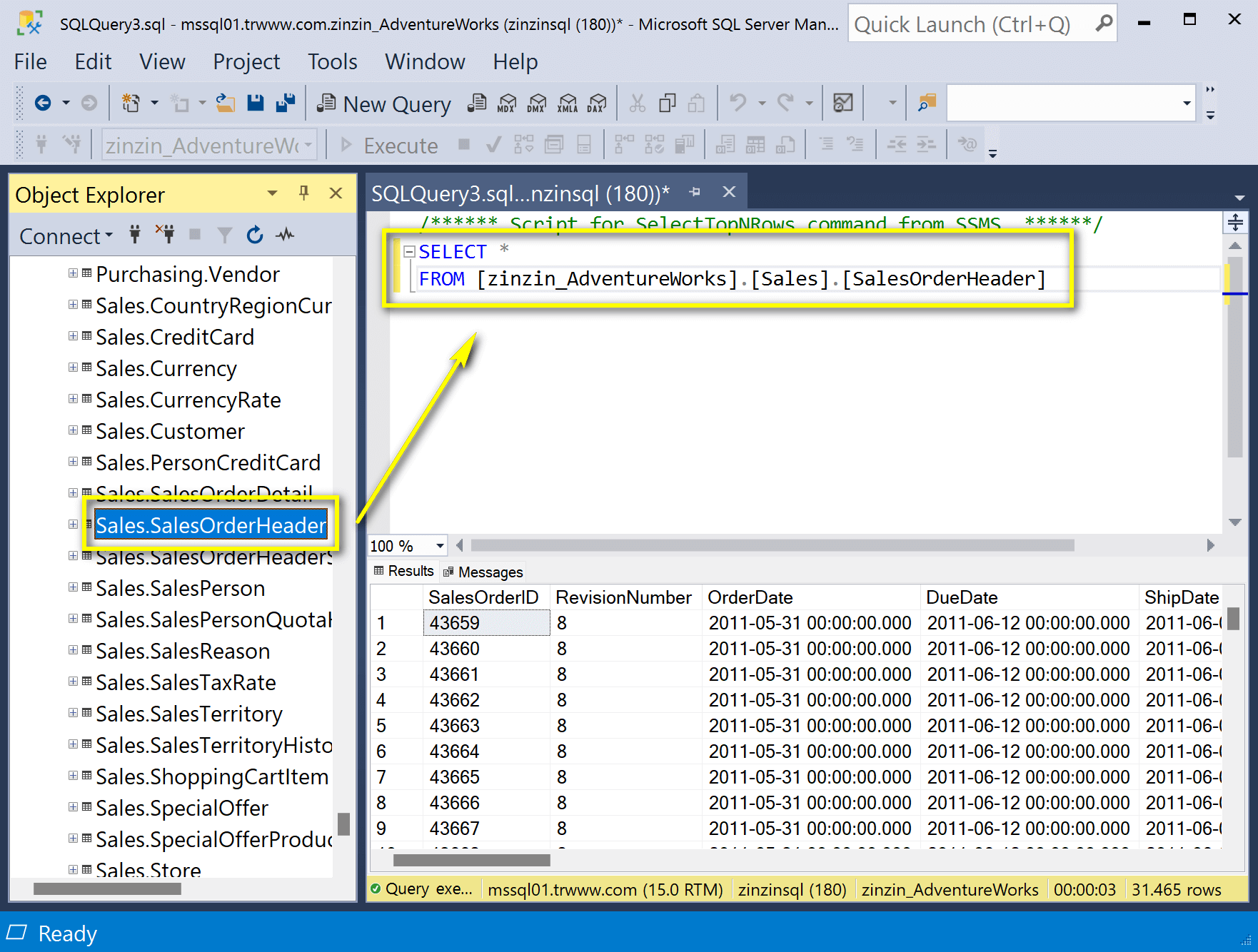The width and height of the screenshot is (1258, 952).
Task: Click the Object Explorer horizontal scrollbar thumb
Action: 107,888
